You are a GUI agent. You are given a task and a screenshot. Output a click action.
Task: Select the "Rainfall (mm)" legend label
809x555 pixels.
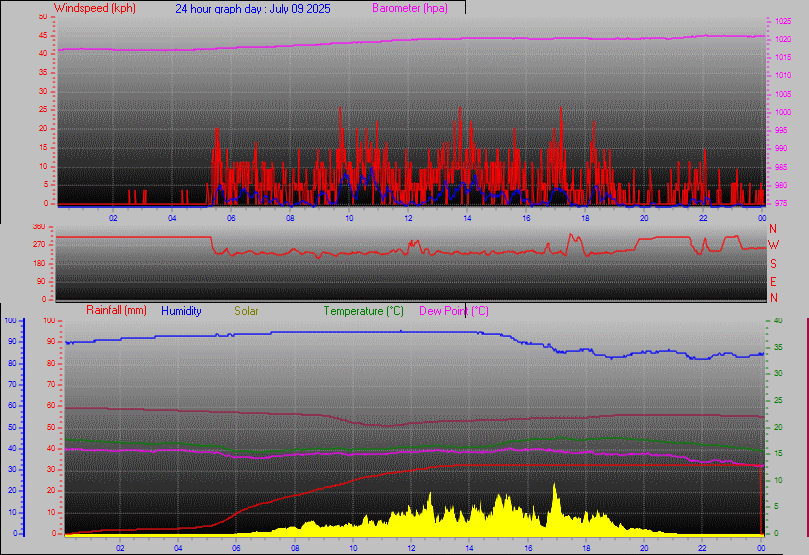pos(116,310)
